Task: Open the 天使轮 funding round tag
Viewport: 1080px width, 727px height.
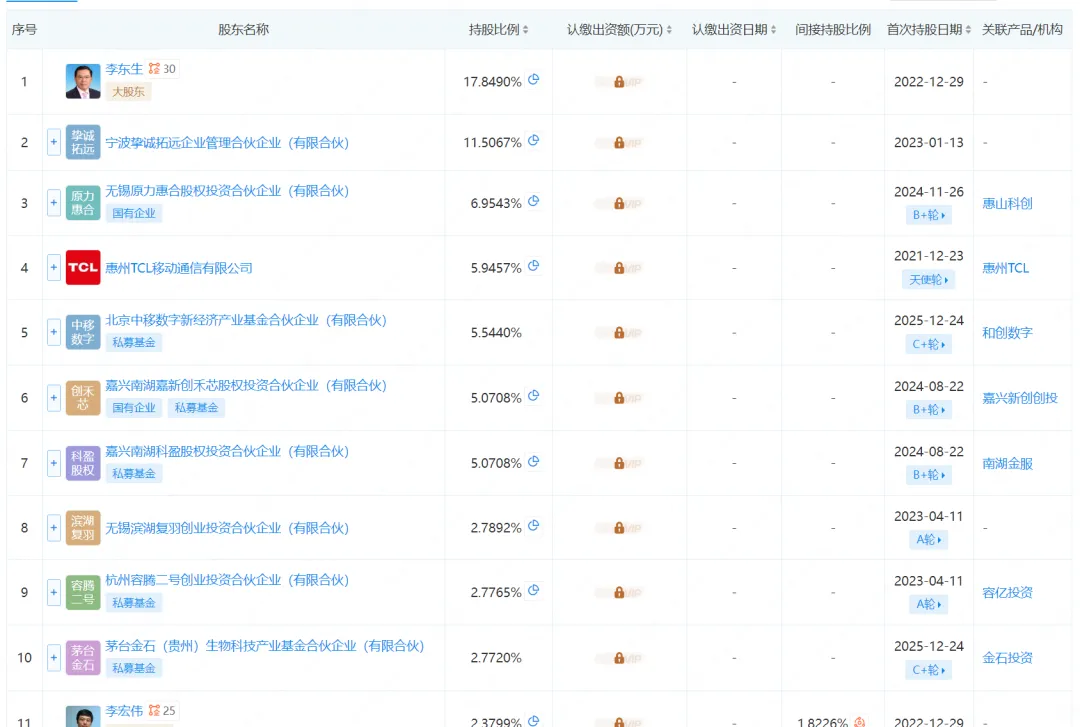Action: pos(928,280)
